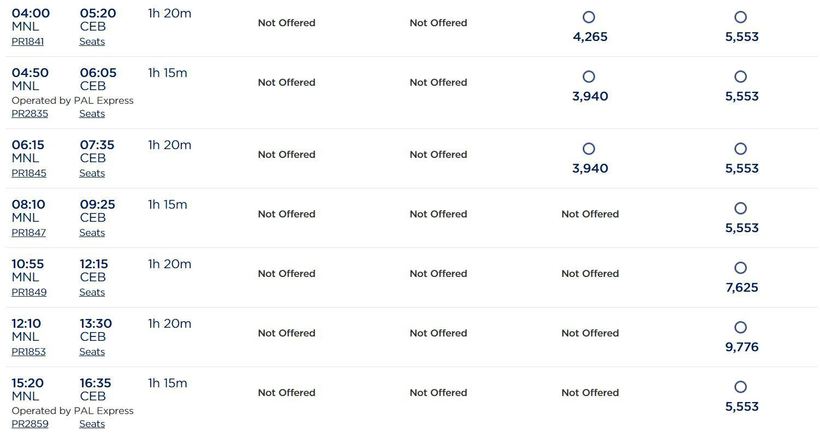Select the 5,553 fare for the 06:15 flight
The width and height of the screenshot is (820, 437).
click(740, 149)
